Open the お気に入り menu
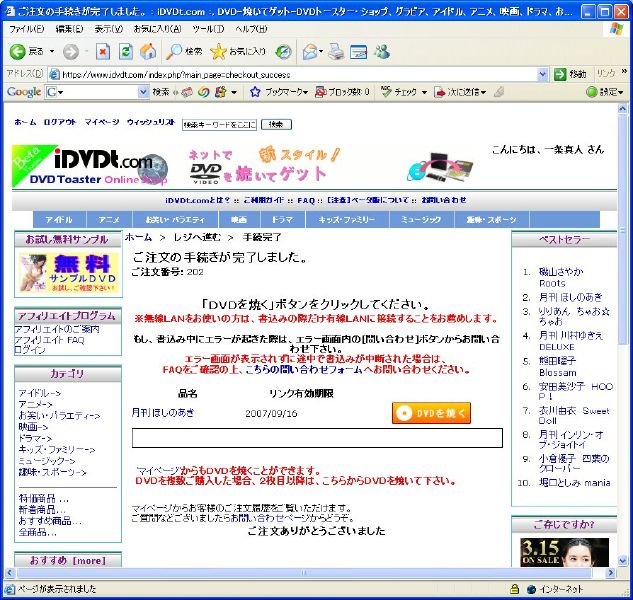Screen dimensions: 633x600 click(x=157, y=29)
